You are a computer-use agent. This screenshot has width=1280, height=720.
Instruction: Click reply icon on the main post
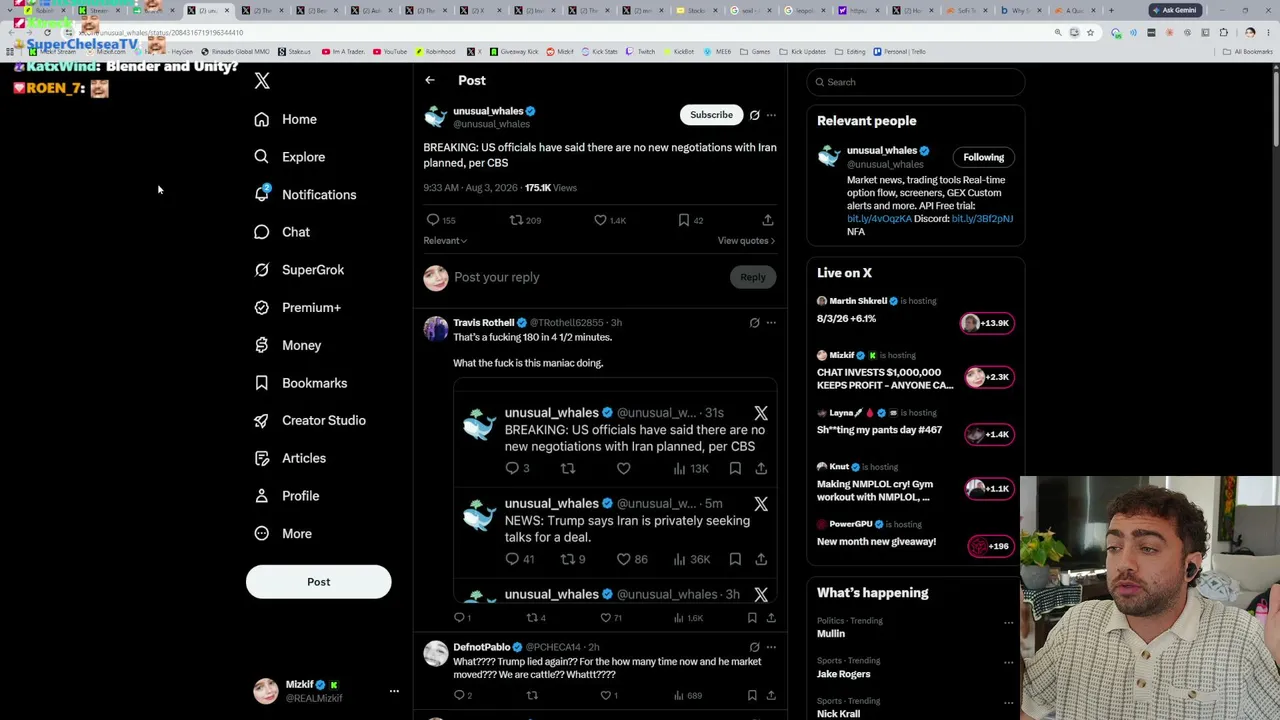[433, 220]
